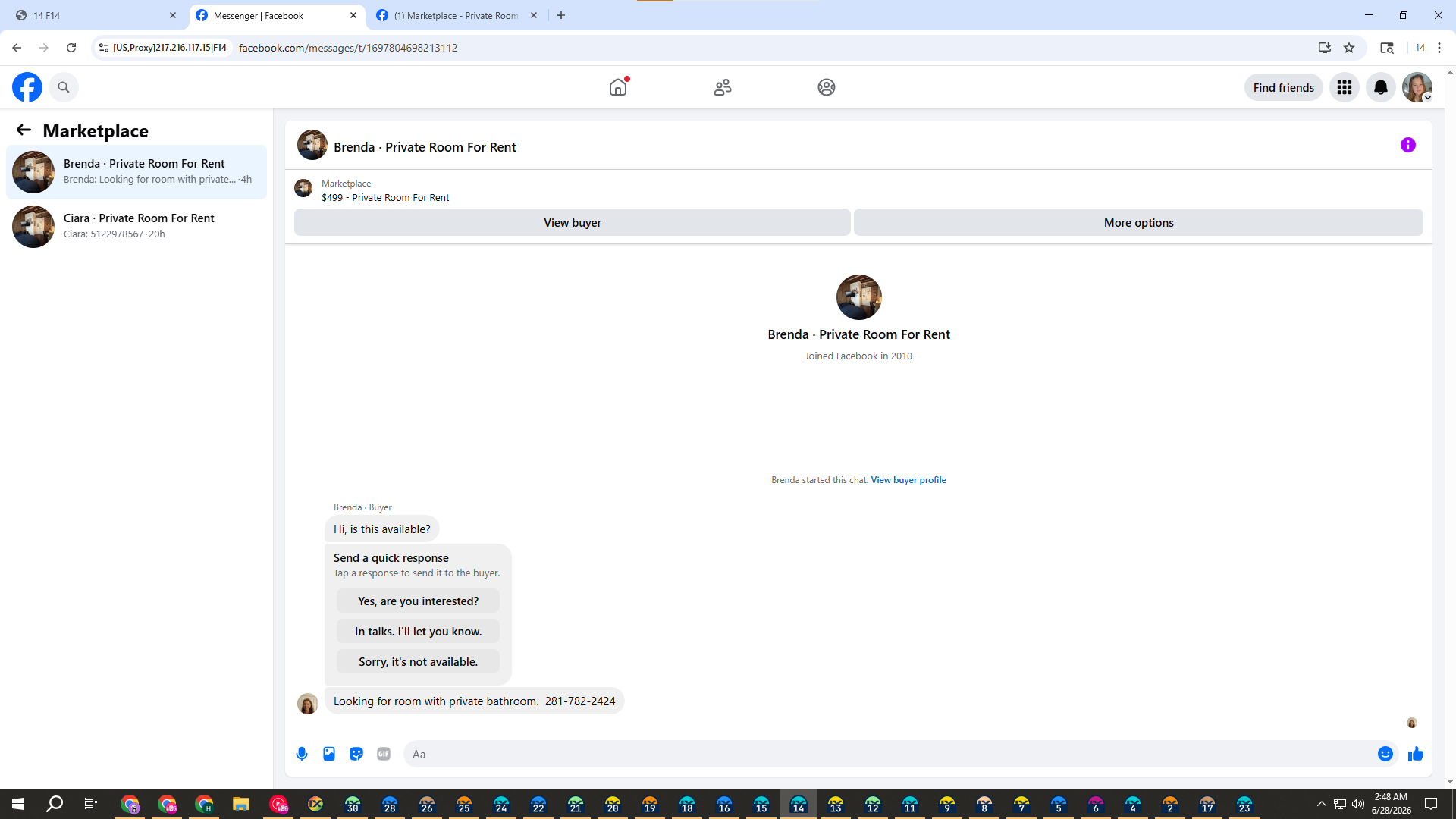Open the Windows notification center
The width and height of the screenshot is (1456, 819).
(x=1431, y=804)
